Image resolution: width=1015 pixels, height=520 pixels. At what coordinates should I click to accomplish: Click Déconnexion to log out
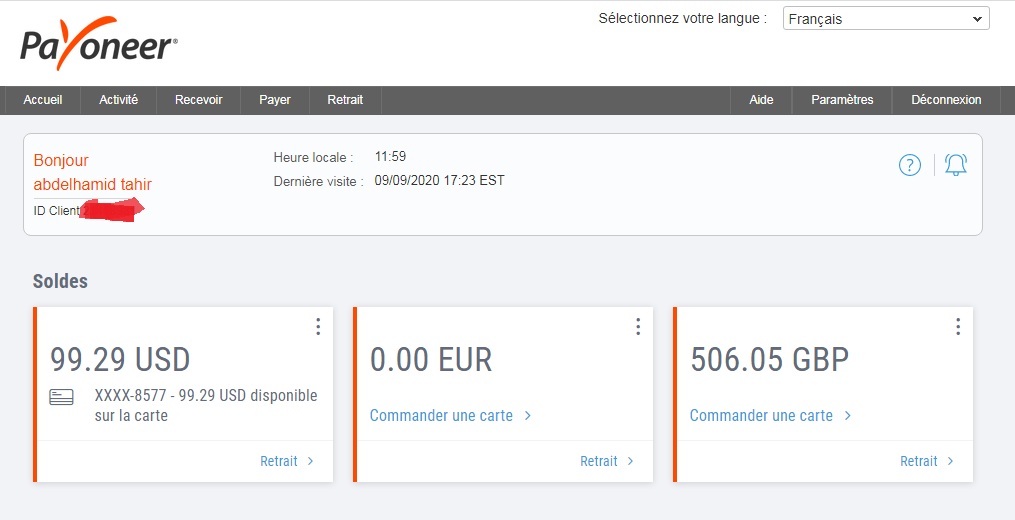946,100
